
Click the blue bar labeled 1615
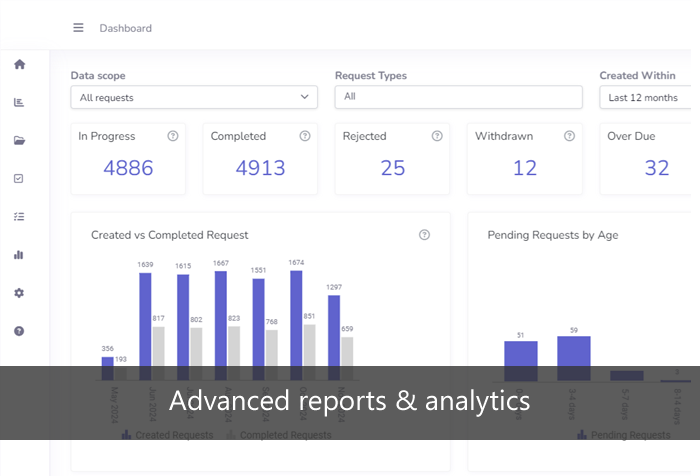[x=183, y=327]
